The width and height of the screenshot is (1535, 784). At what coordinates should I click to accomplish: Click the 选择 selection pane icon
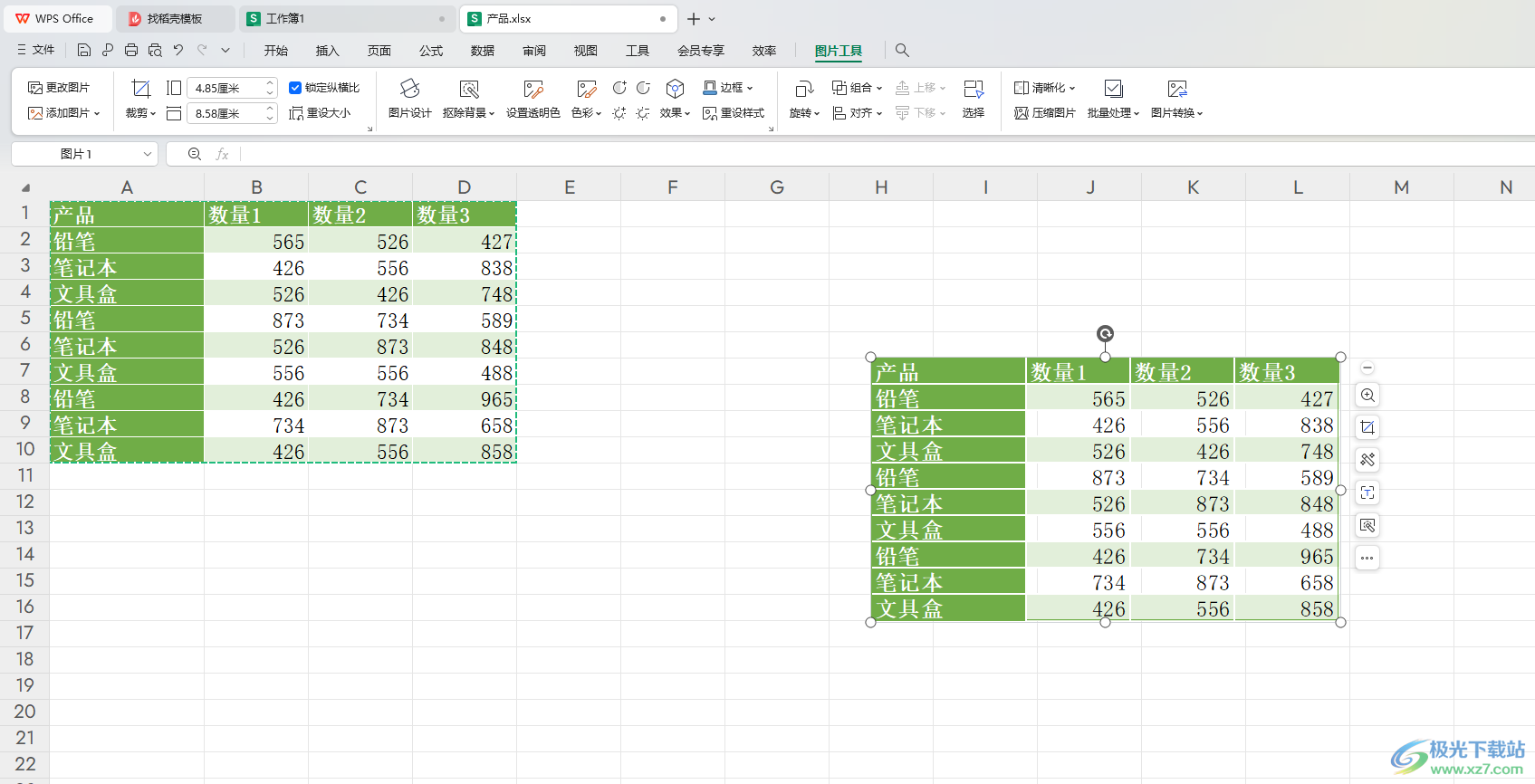click(x=974, y=89)
